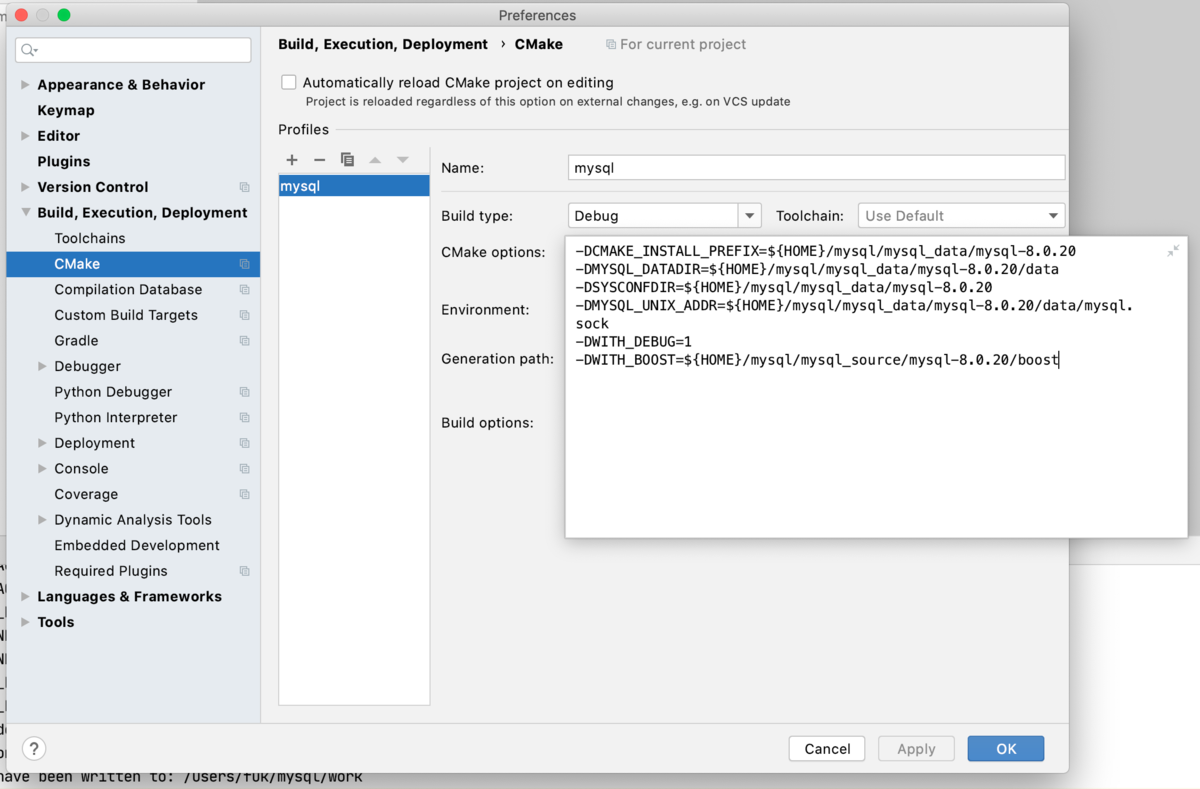Screen dimensions: 1200x789
Task: Enable automatically reload CMake project on editing
Action: tap(289, 82)
